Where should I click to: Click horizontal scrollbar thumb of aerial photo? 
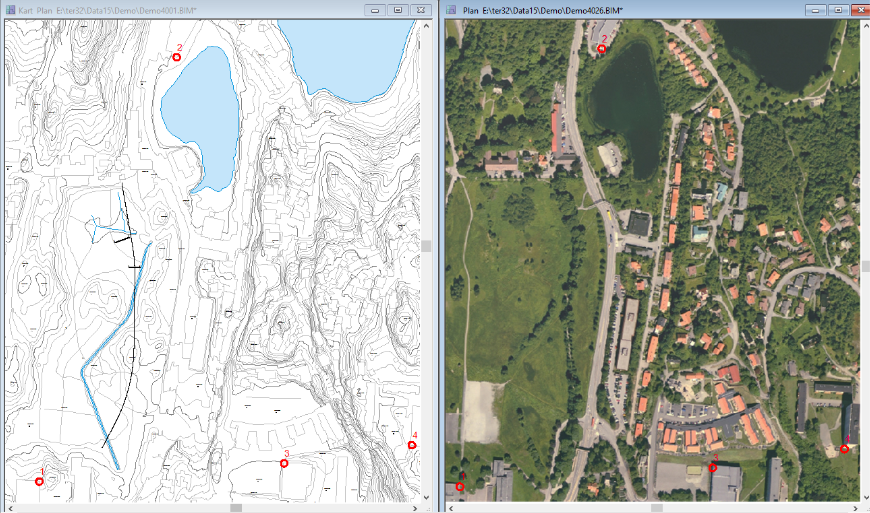653,507
